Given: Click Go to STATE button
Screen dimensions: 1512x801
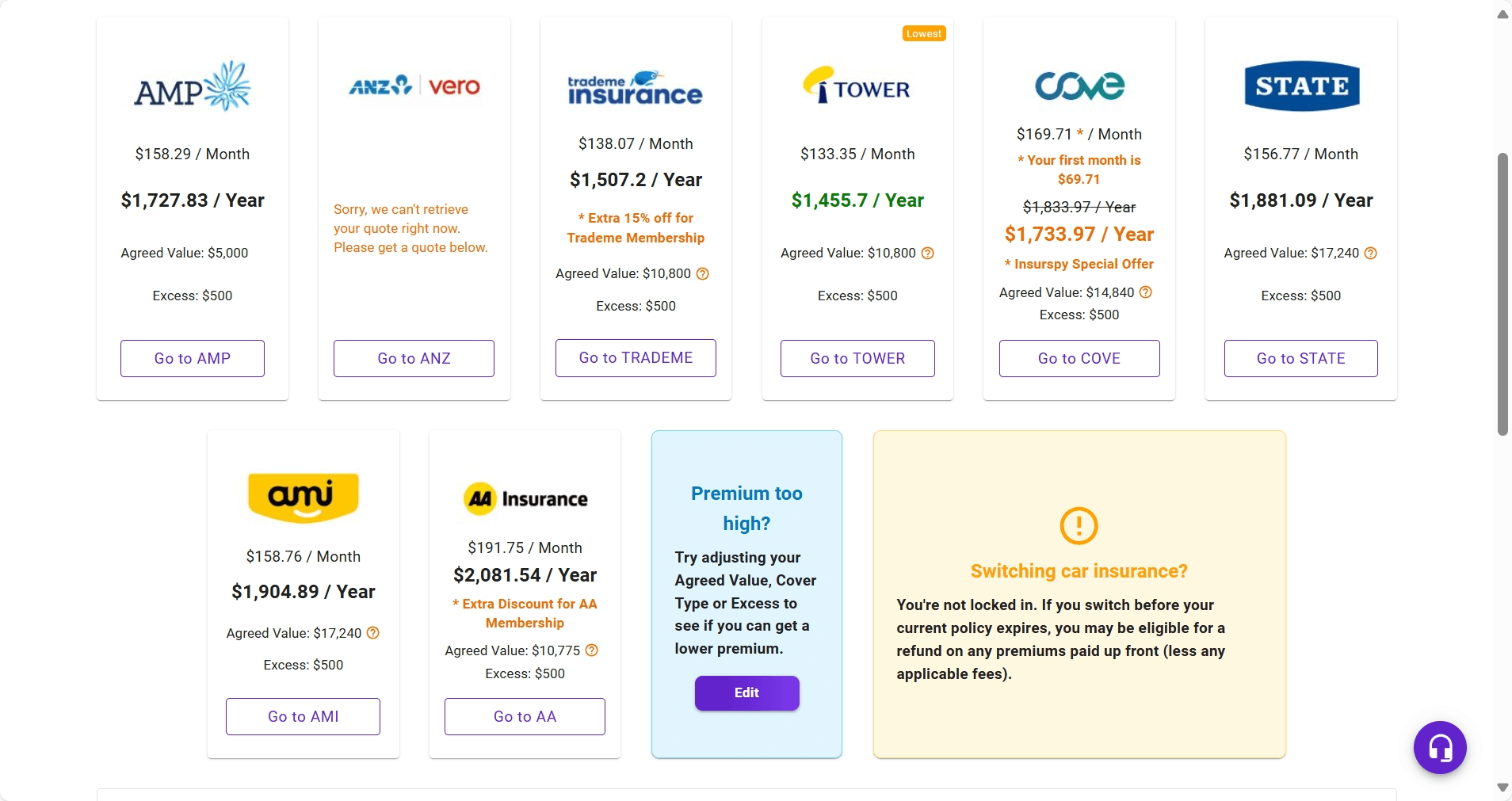Looking at the screenshot, I should 1301,359.
